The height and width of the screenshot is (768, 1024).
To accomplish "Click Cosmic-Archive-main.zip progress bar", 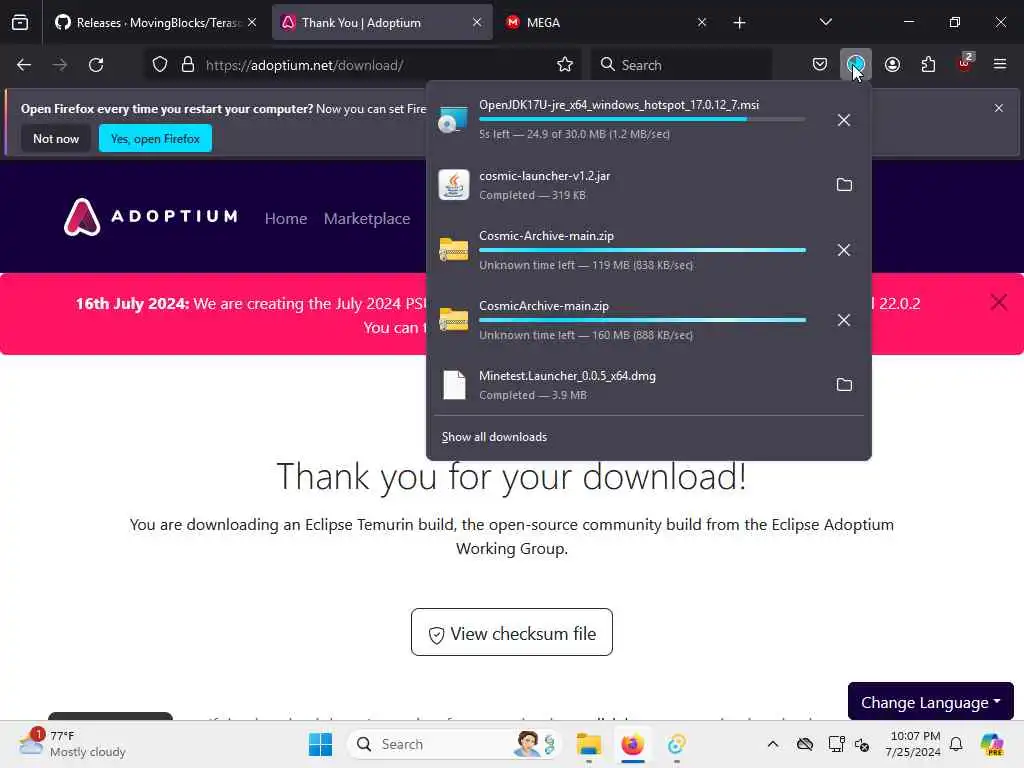I will point(643,250).
